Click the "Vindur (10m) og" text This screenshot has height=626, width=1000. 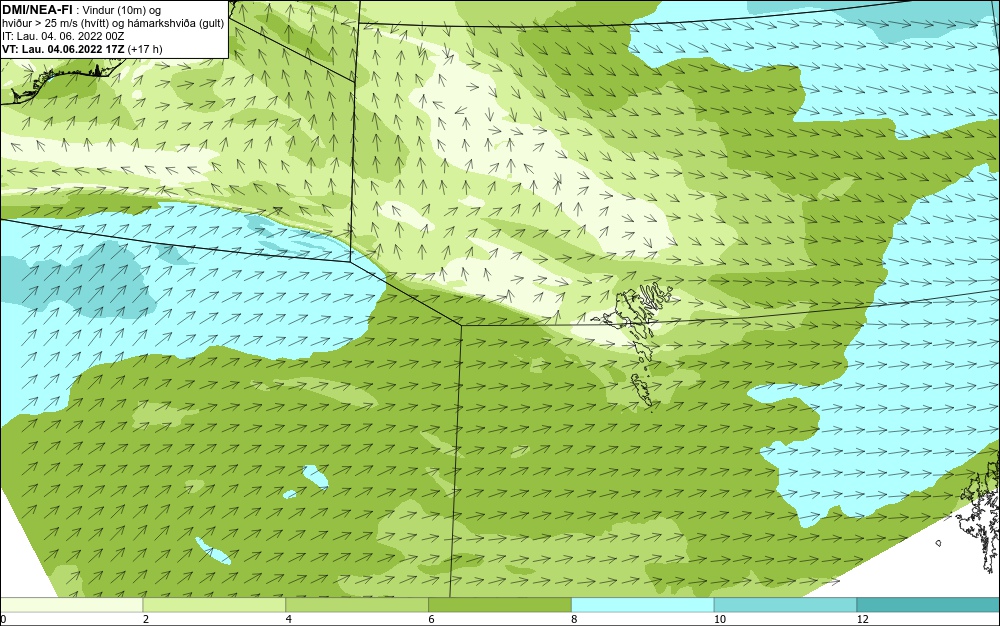123,10
